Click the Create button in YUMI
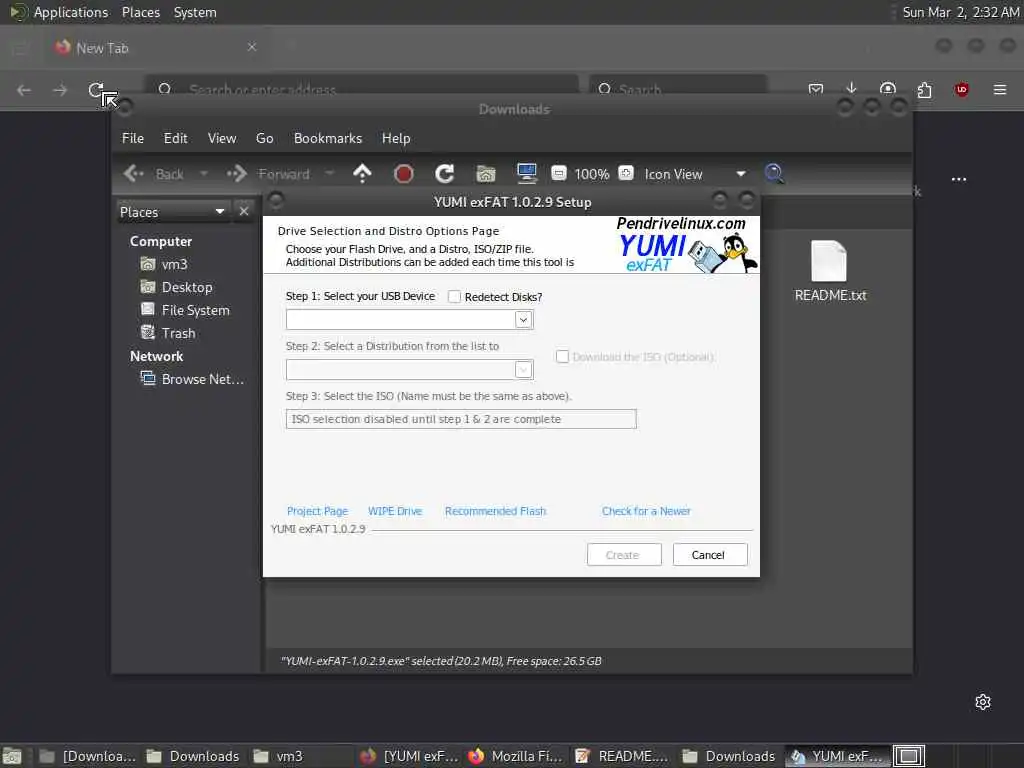The image size is (1024, 768). (x=624, y=554)
